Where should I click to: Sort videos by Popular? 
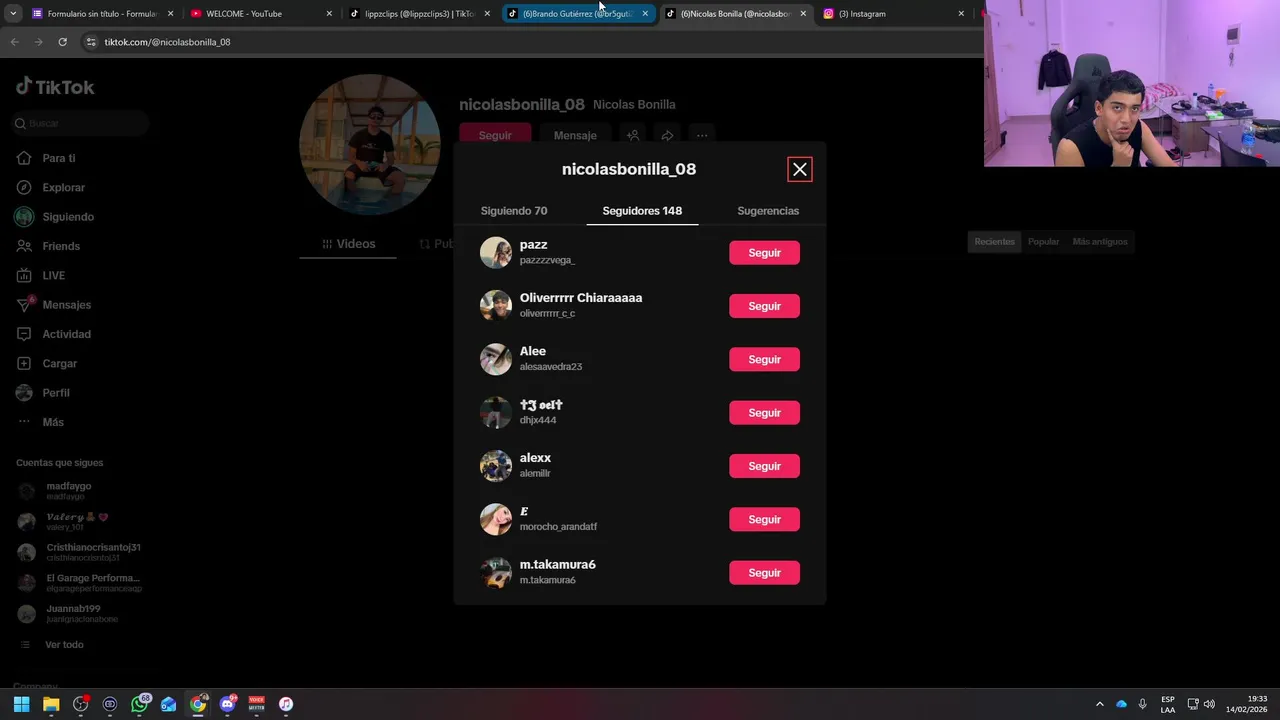pyautogui.click(x=1043, y=242)
